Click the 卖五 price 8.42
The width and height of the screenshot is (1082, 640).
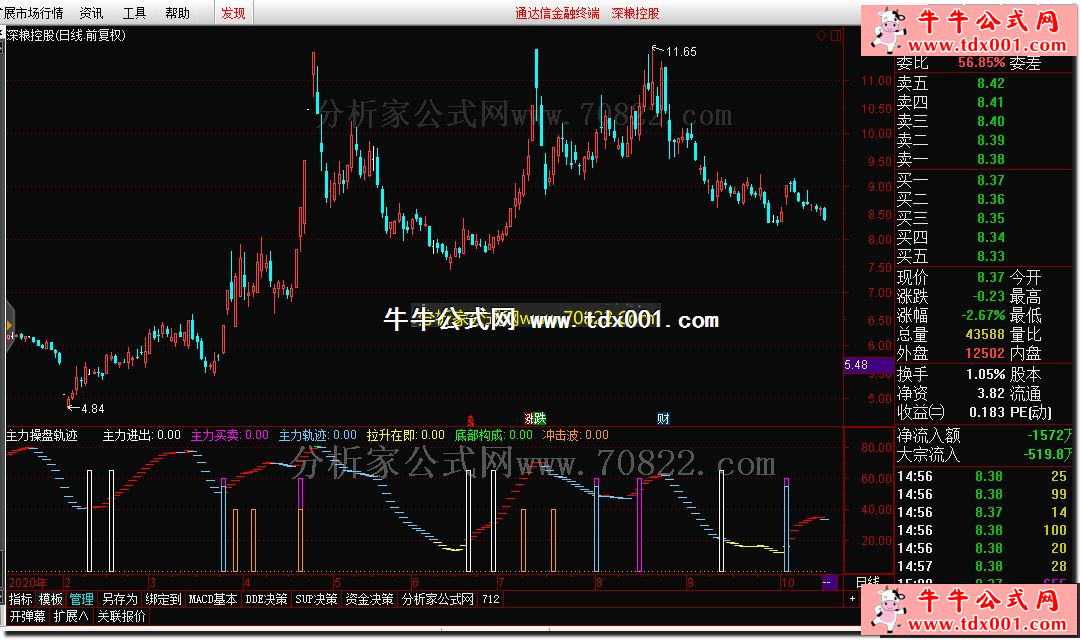coord(990,84)
